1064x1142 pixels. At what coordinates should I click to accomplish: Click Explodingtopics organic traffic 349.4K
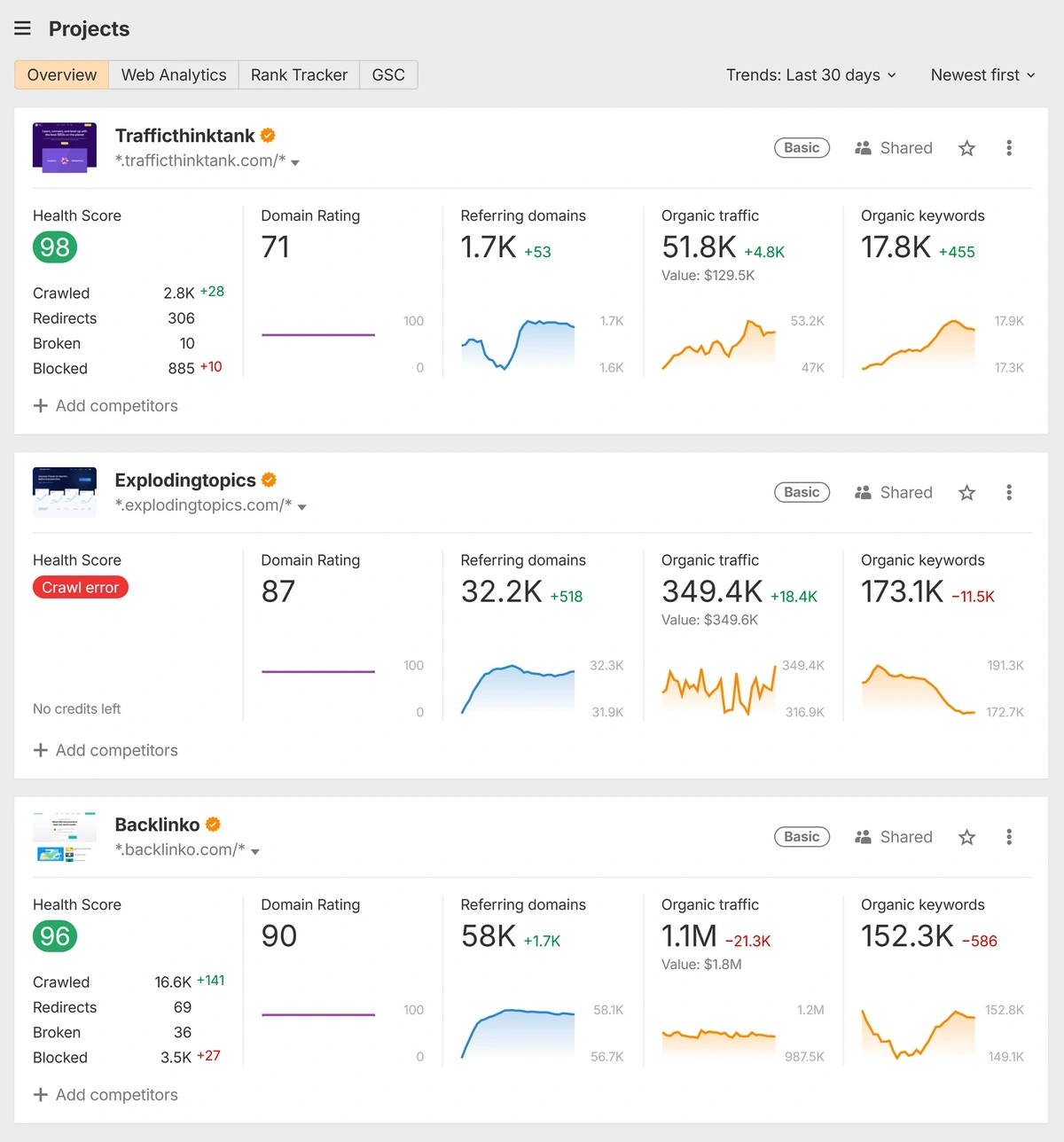click(x=713, y=591)
